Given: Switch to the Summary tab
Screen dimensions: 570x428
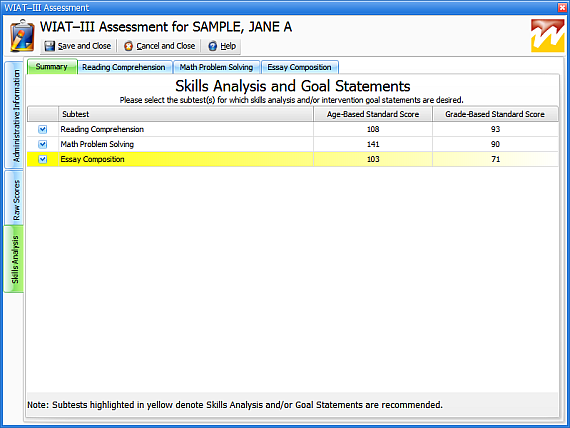Looking at the screenshot, I should click(x=52, y=67).
